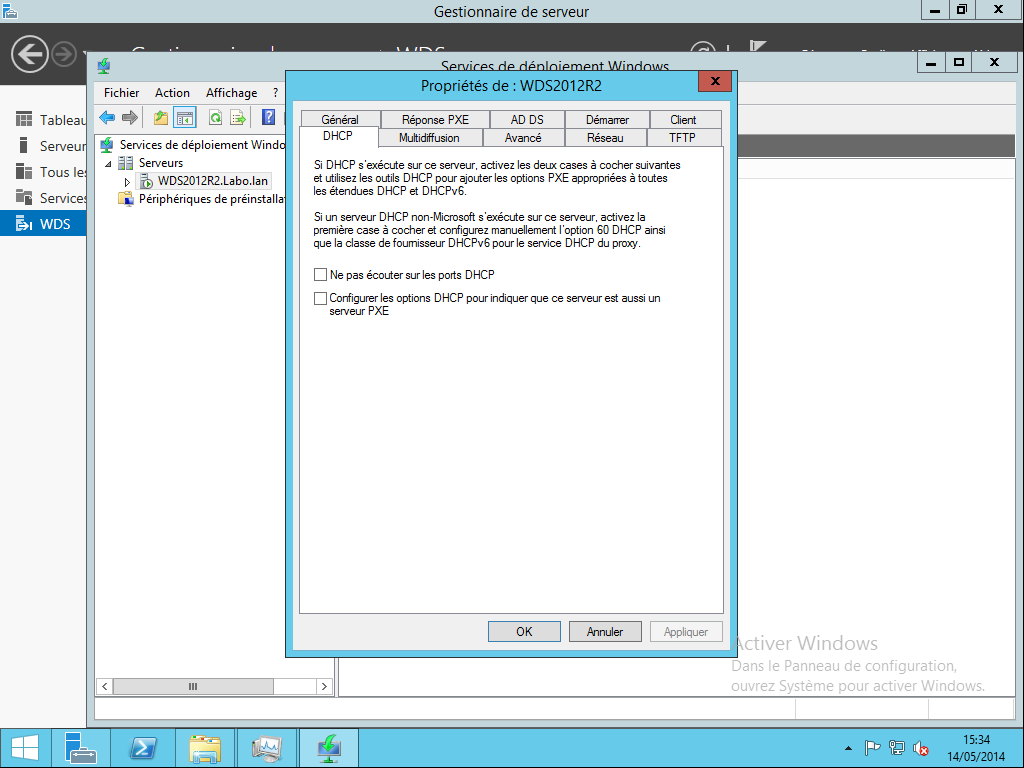Select Tableau de bord in Server Manager sidebar

point(43,120)
